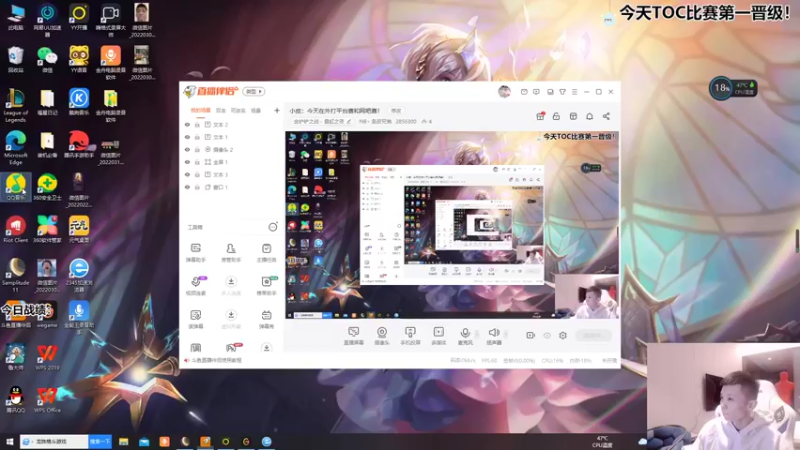The width and height of the screenshot is (800, 450).
Task: Expand the mode pill beside the app logo
Action: click(x=254, y=91)
